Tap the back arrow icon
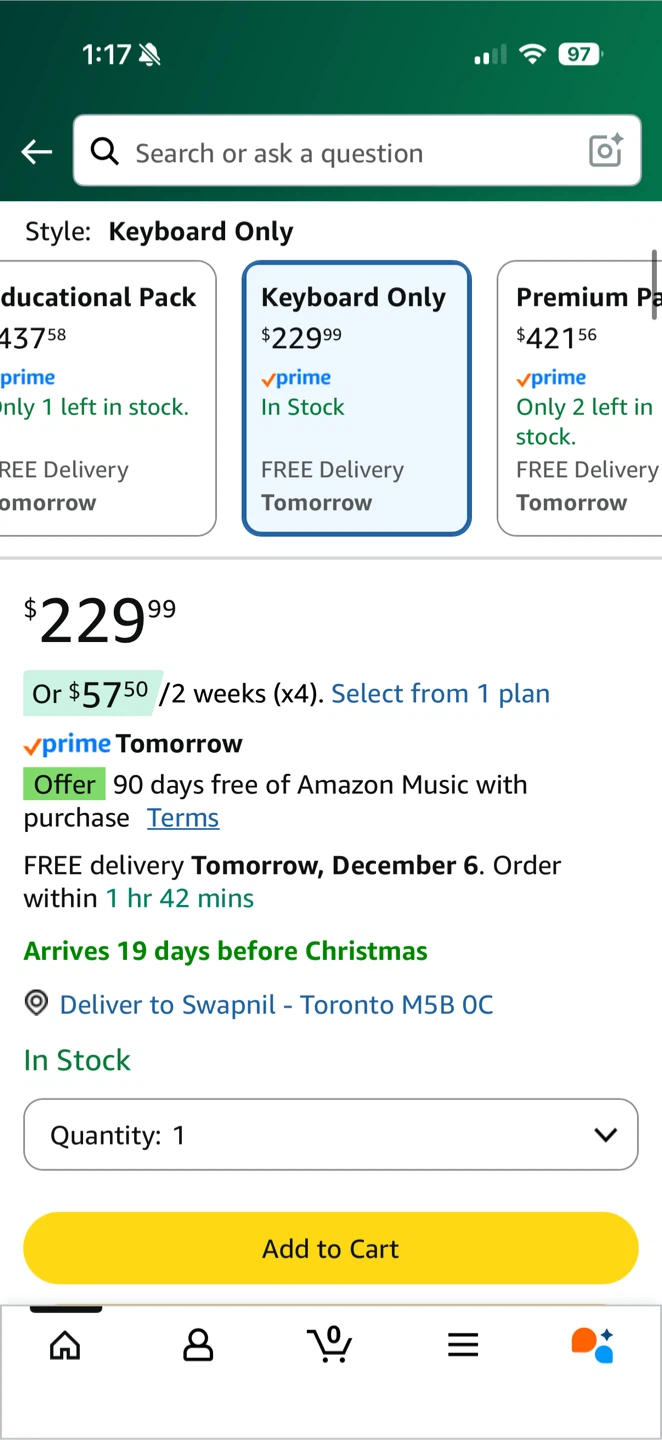 coord(37,152)
